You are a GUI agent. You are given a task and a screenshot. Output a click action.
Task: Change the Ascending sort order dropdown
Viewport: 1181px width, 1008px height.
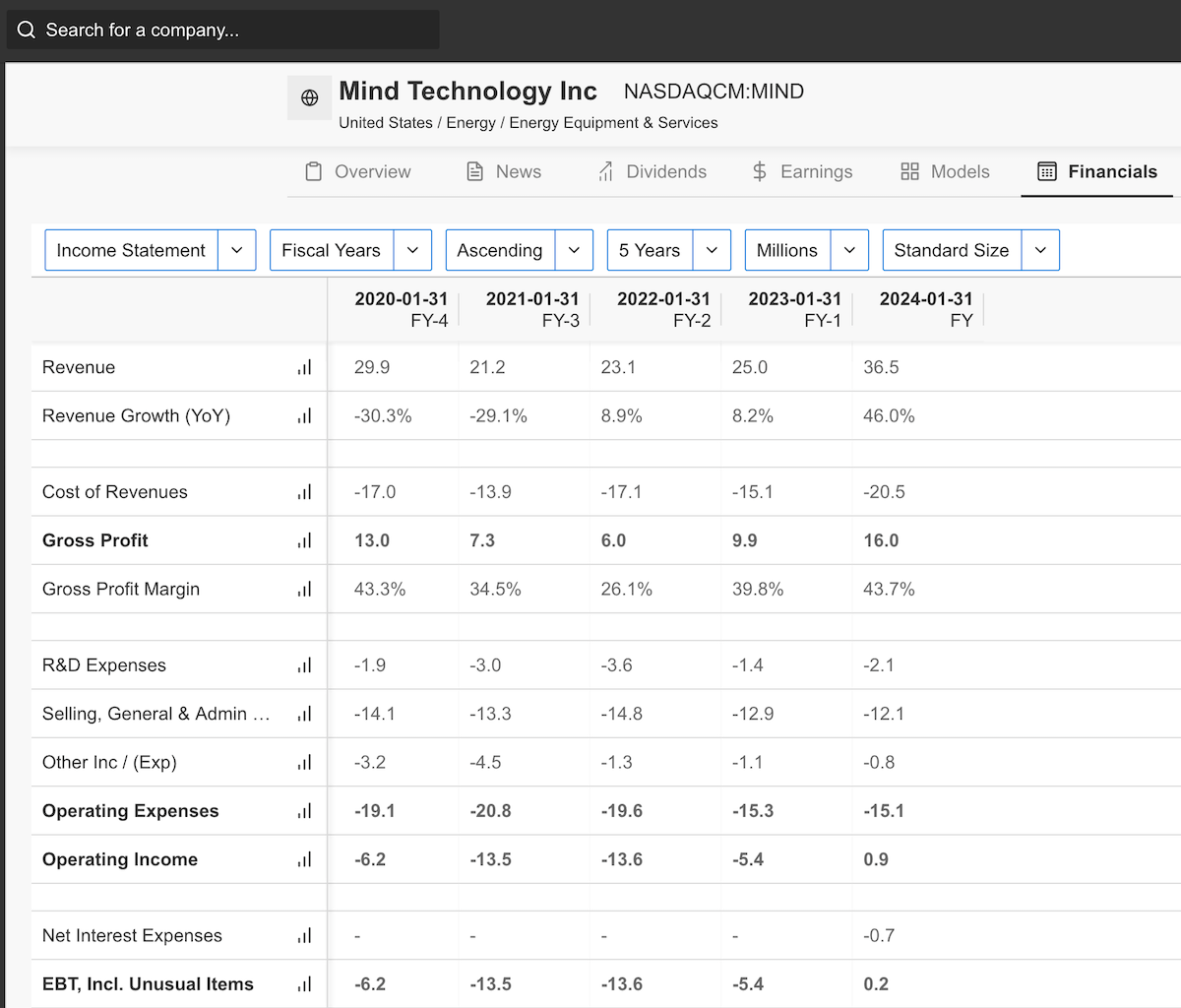pyautogui.click(x=519, y=250)
